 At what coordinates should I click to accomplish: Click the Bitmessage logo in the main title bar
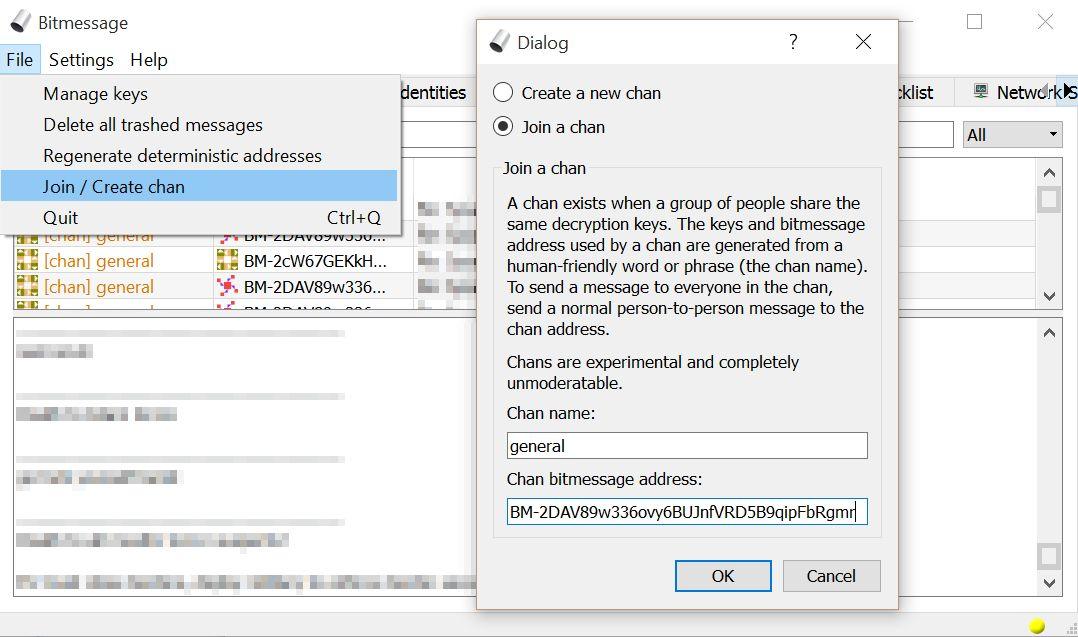pyautogui.click(x=20, y=22)
